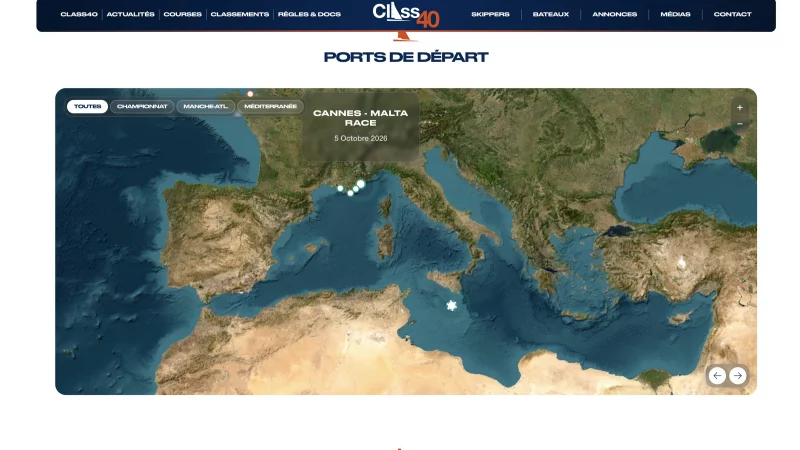Image resolution: width=800 pixels, height=450 pixels.
Task: Filter map by Manche-Atl.
Action: click(206, 106)
